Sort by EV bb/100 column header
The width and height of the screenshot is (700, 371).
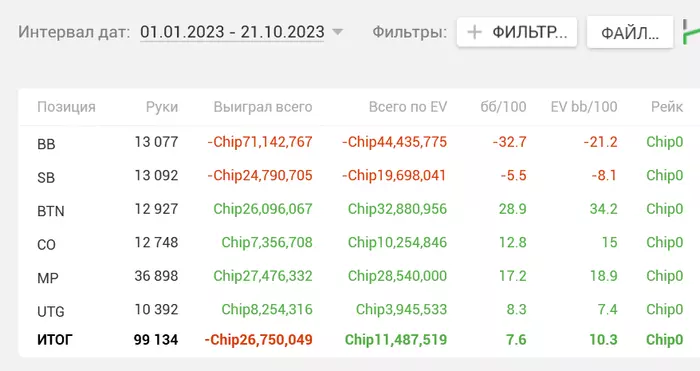point(584,107)
